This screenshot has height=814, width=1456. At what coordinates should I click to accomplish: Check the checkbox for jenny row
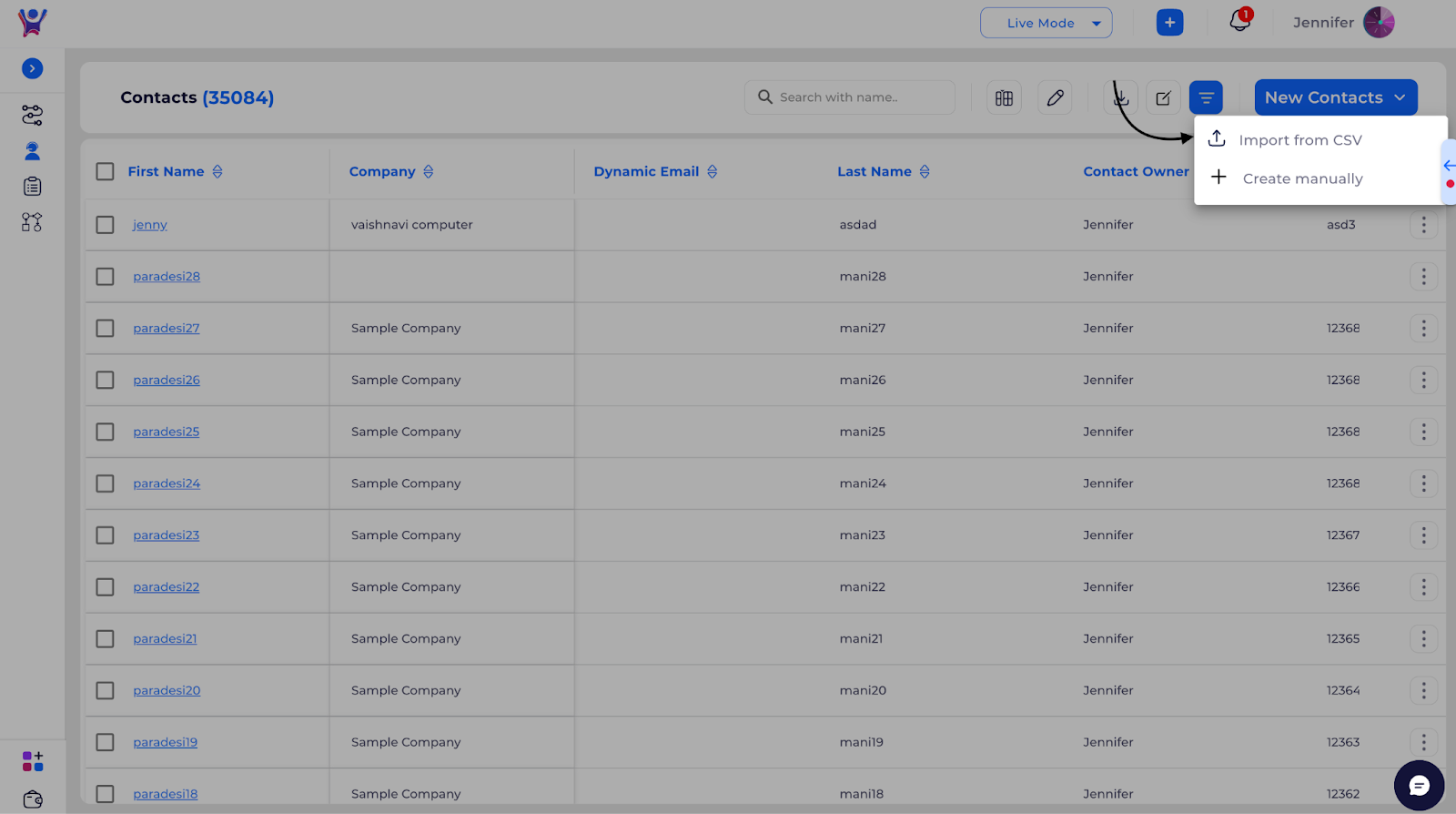coord(106,224)
